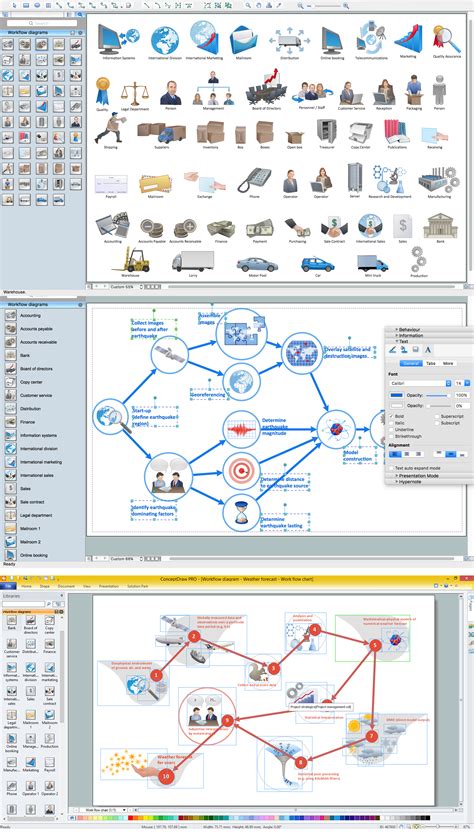Image resolution: width=474 pixels, height=840 pixels.
Task: Pick the Phone icon in top library window
Action: pos(254,180)
